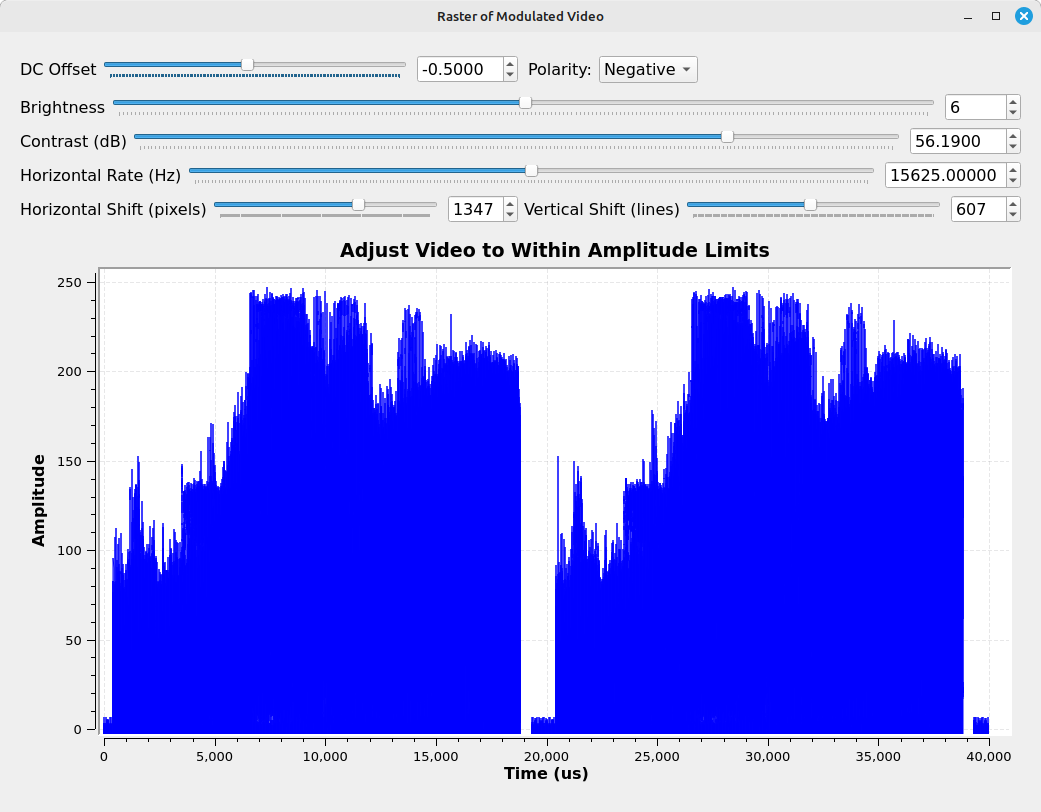
Task: Click the DC Offset slider handle
Action: (247, 64)
